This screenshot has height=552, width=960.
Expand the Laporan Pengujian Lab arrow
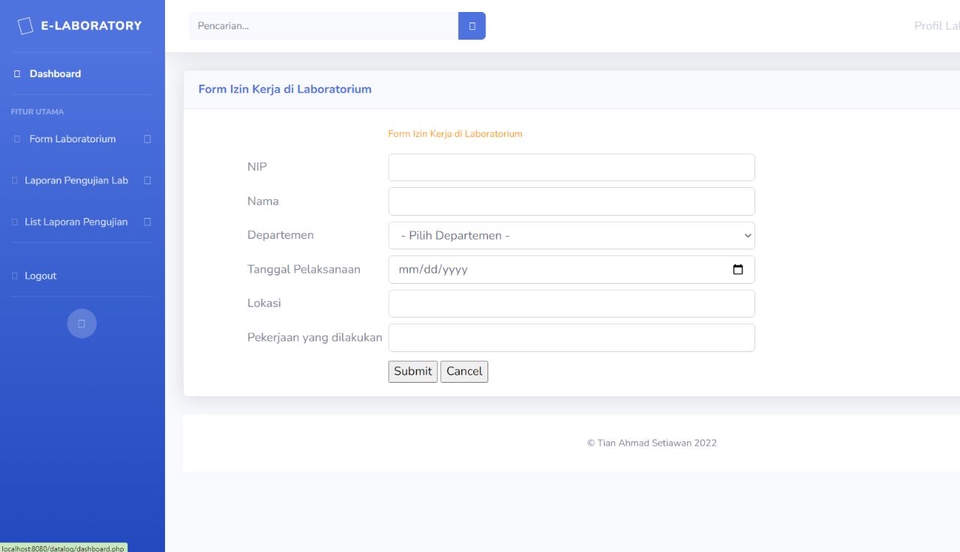click(x=147, y=181)
